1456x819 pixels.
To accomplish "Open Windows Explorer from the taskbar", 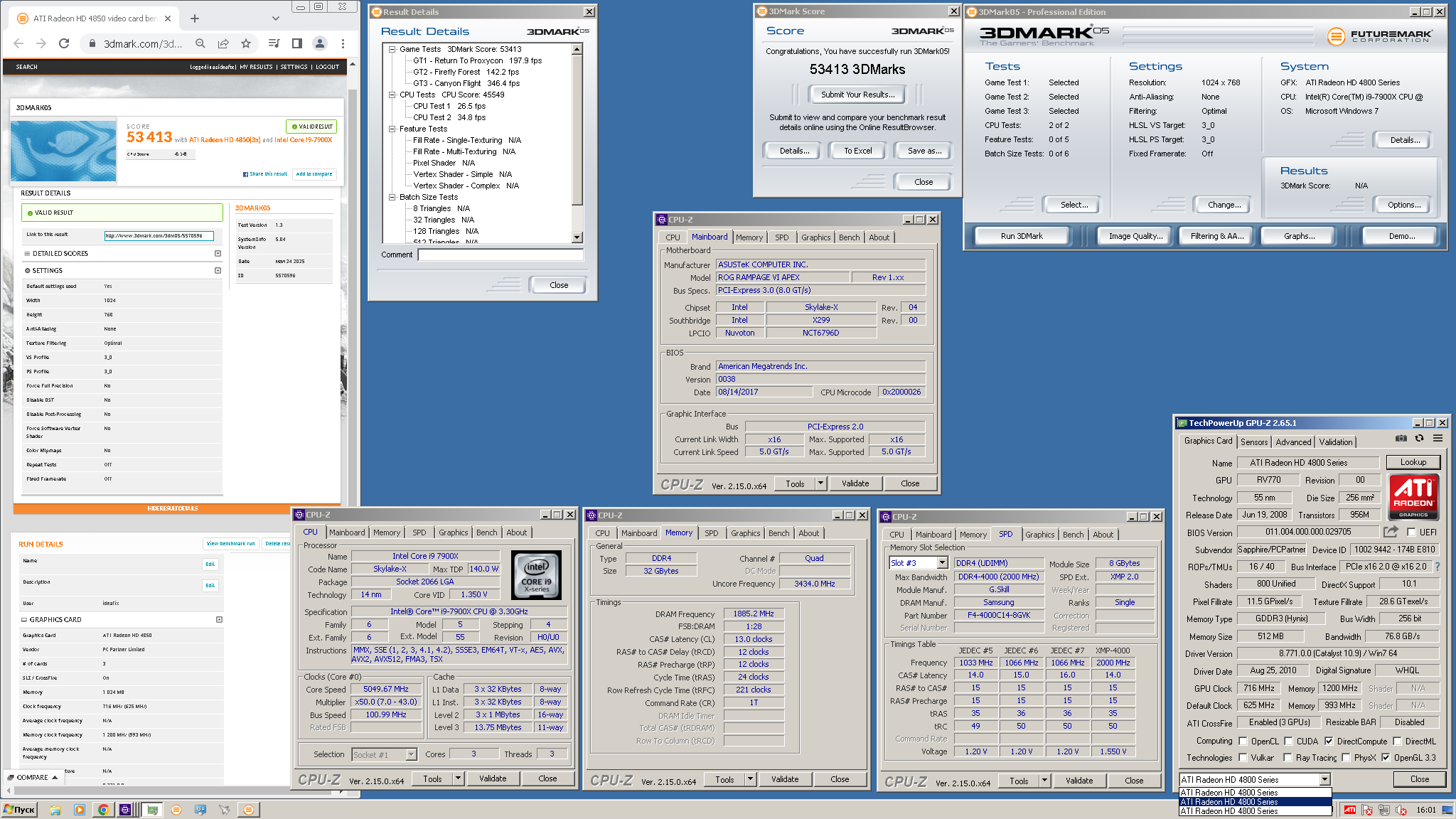I will (x=55, y=810).
